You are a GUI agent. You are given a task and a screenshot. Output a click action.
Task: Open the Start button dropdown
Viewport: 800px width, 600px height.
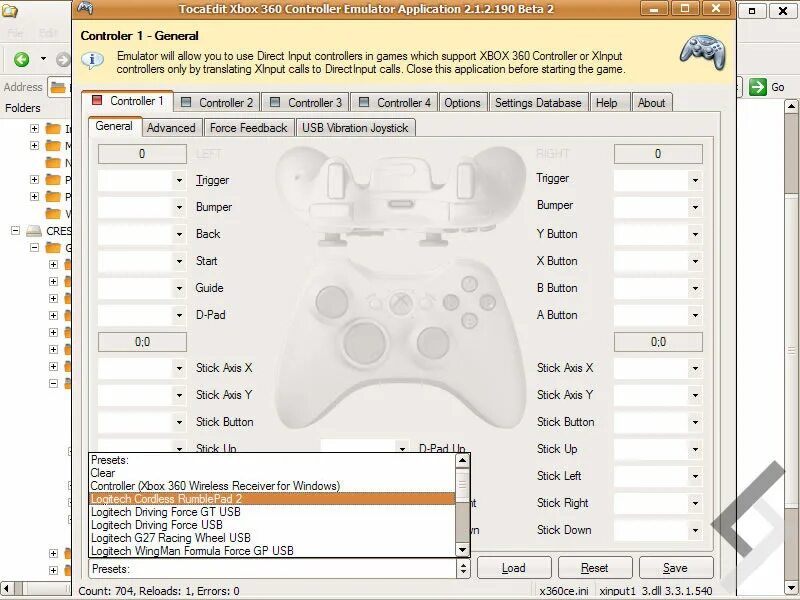point(179,261)
